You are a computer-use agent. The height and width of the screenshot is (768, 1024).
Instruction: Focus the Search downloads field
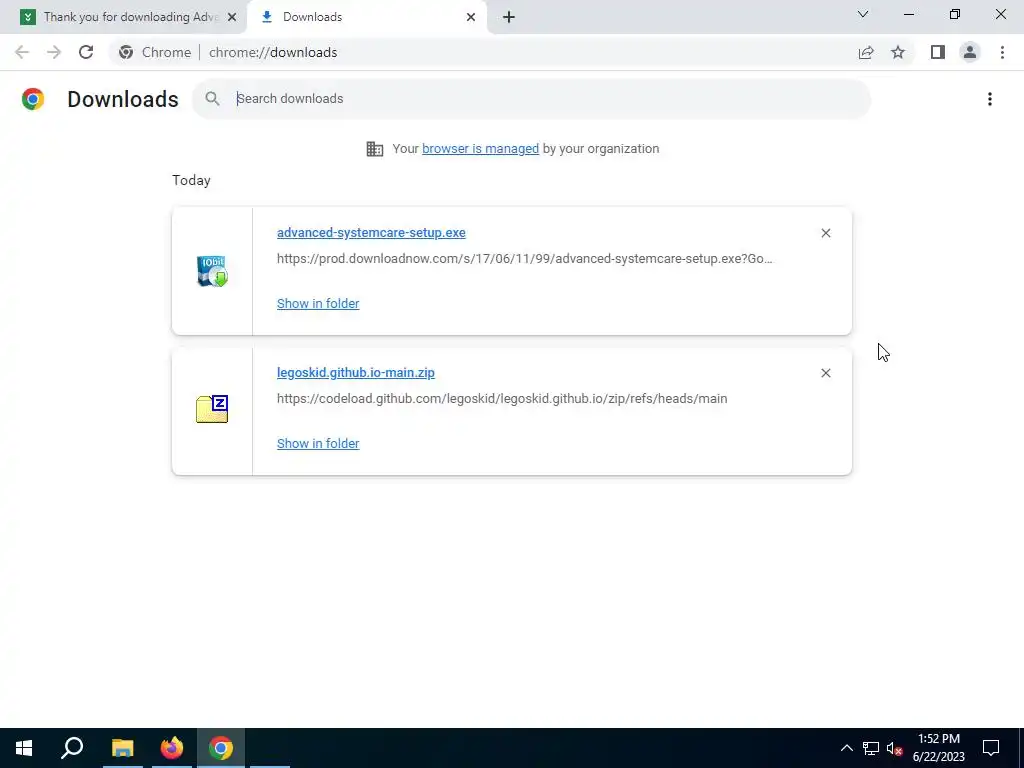pyautogui.click(x=532, y=99)
